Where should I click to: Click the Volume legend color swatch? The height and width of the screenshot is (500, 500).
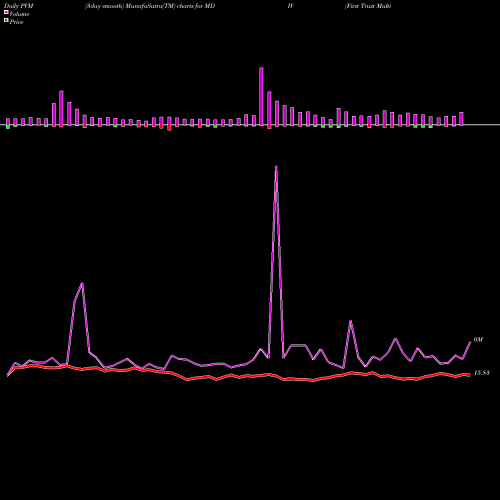[x=6, y=12]
